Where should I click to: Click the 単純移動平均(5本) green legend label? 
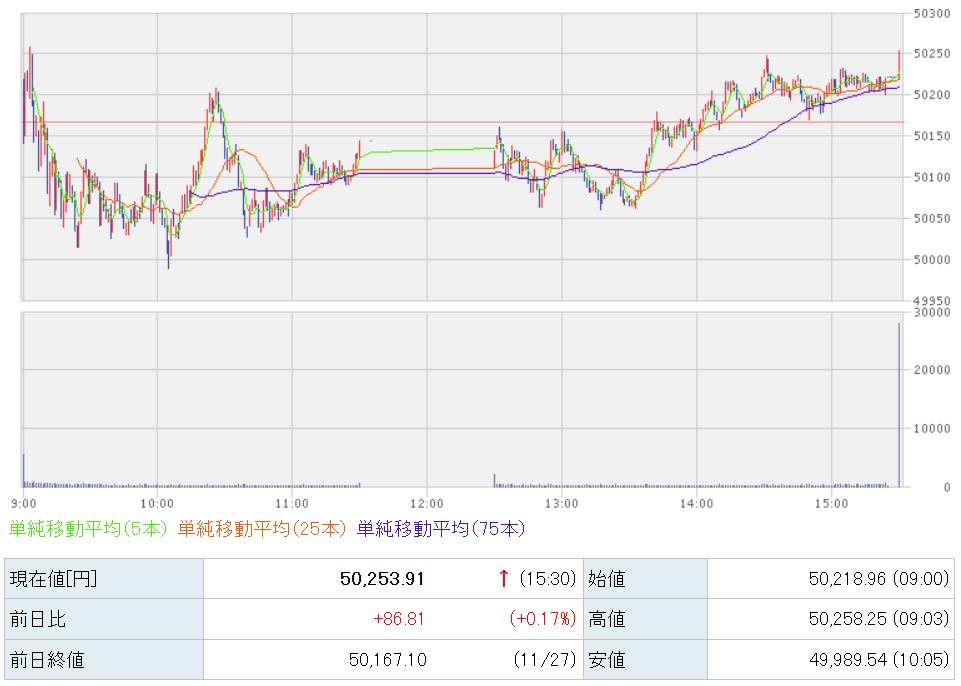click(89, 528)
